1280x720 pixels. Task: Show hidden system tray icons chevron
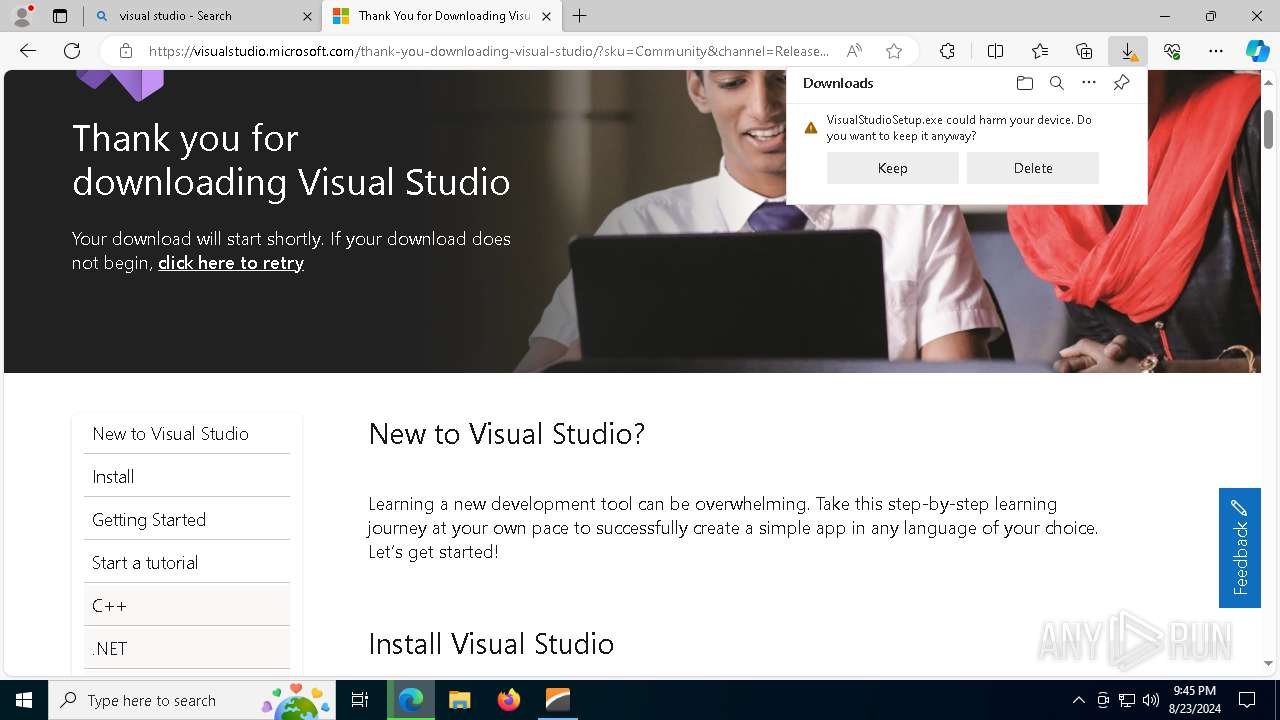(x=1078, y=700)
